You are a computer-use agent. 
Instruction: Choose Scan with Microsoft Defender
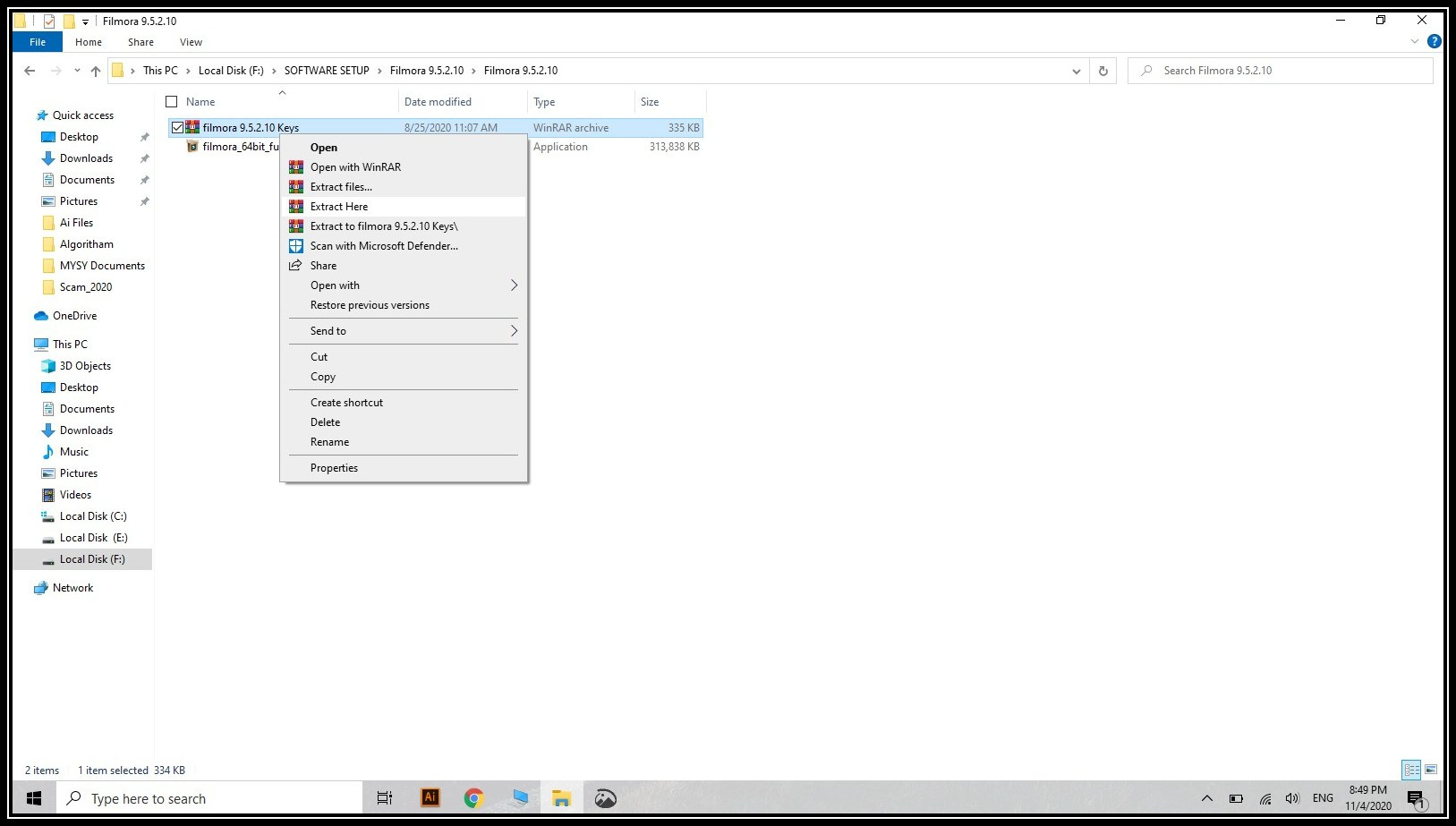pos(404,246)
